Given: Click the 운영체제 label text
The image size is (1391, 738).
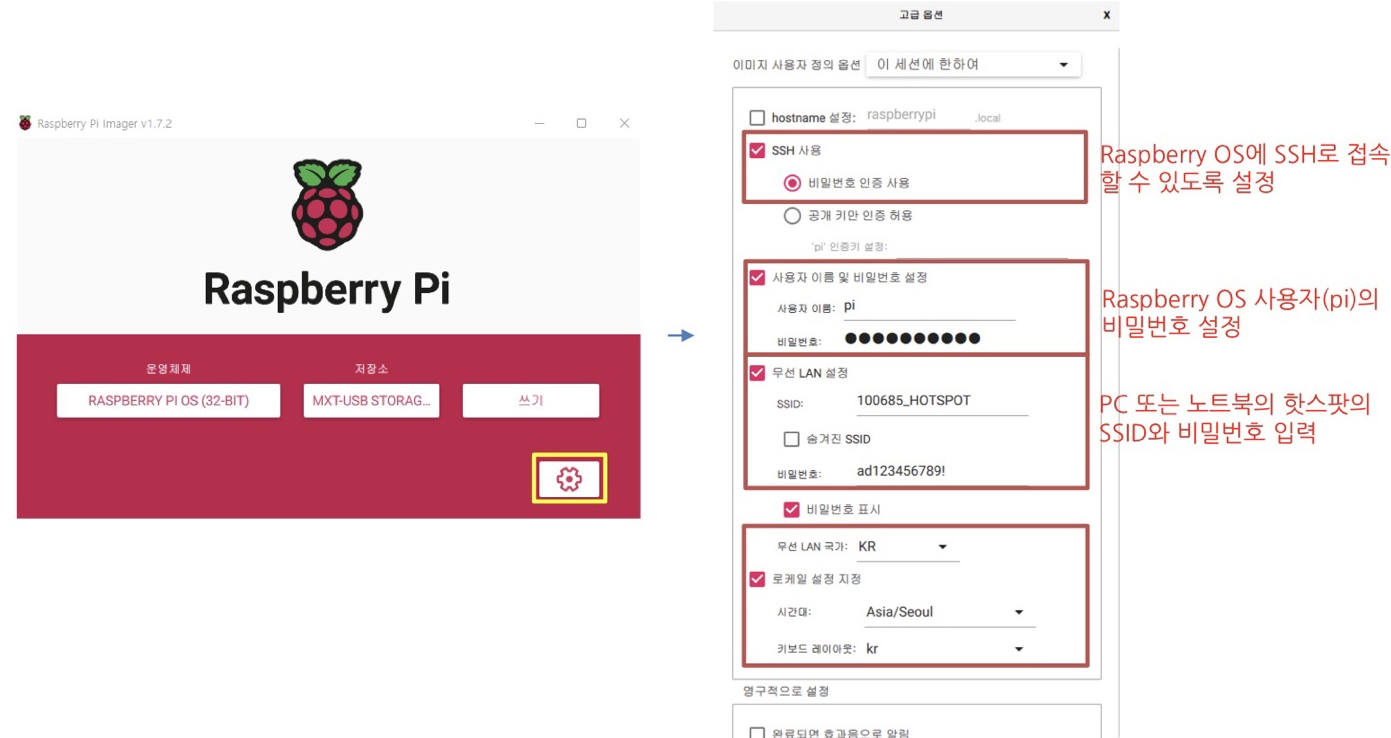Looking at the screenshot, I should [168, 369].
